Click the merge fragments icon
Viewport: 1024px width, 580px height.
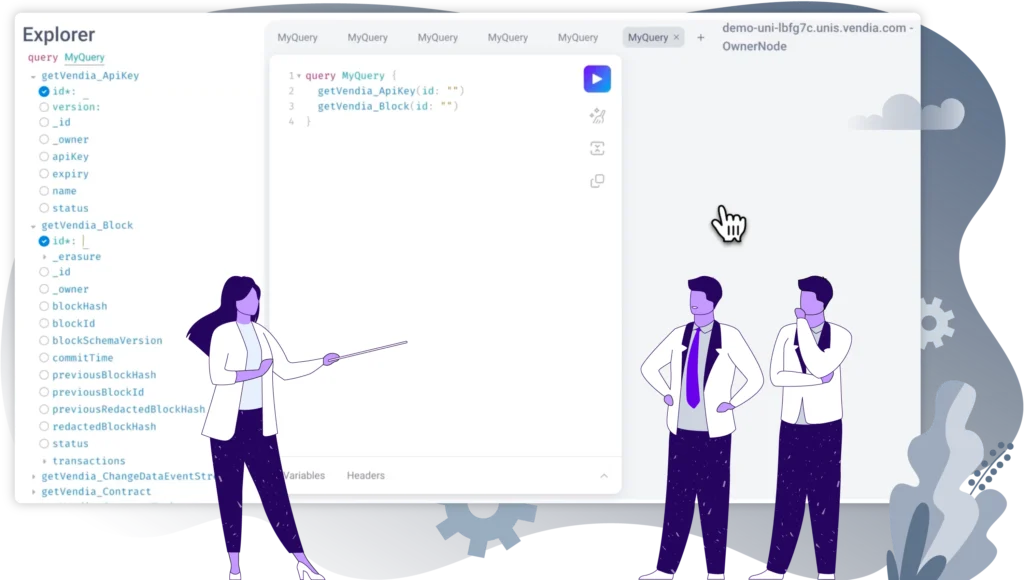pyautogui.click(x=597, y=149)
